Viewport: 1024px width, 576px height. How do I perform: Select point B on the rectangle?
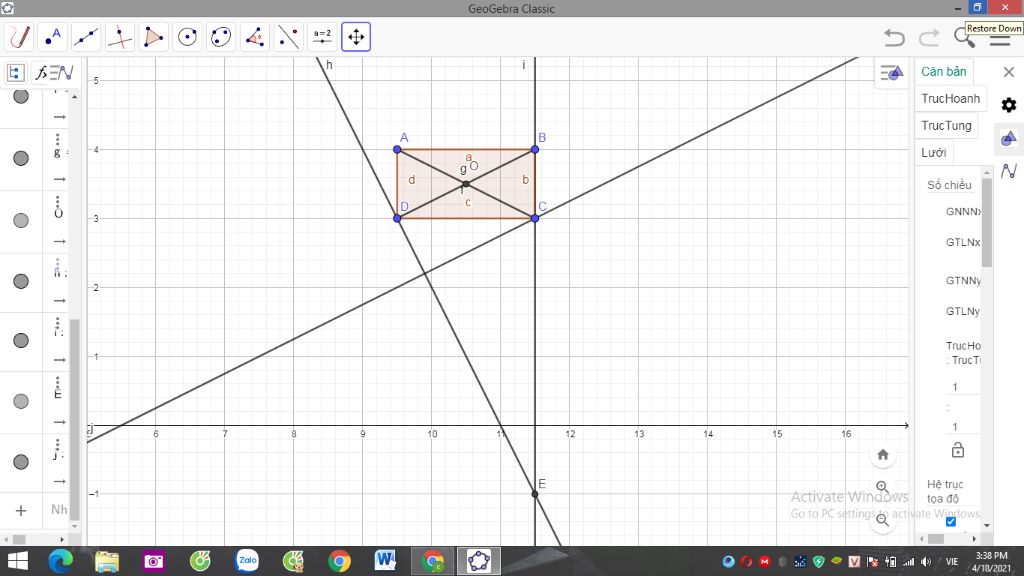tap(535, 150)
